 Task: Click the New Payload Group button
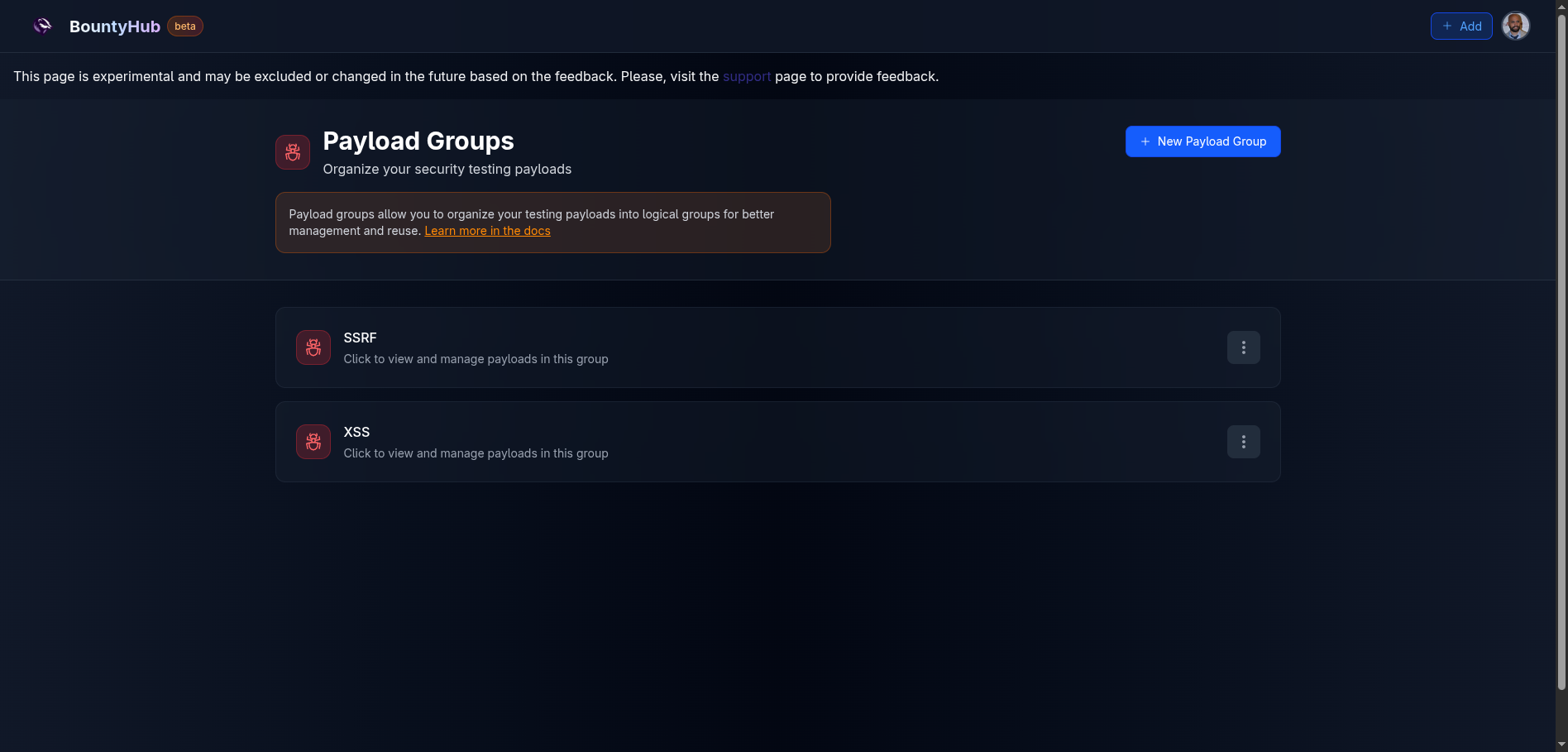tap(1202, 141)
